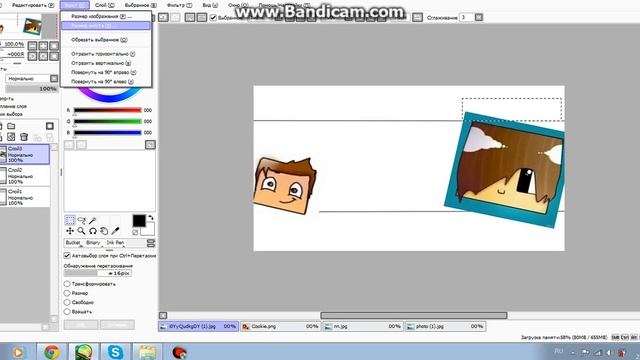The width and height of the screenshot is (640, 360).
Task: Select the Rotate view tool
Action: point(93,231)
